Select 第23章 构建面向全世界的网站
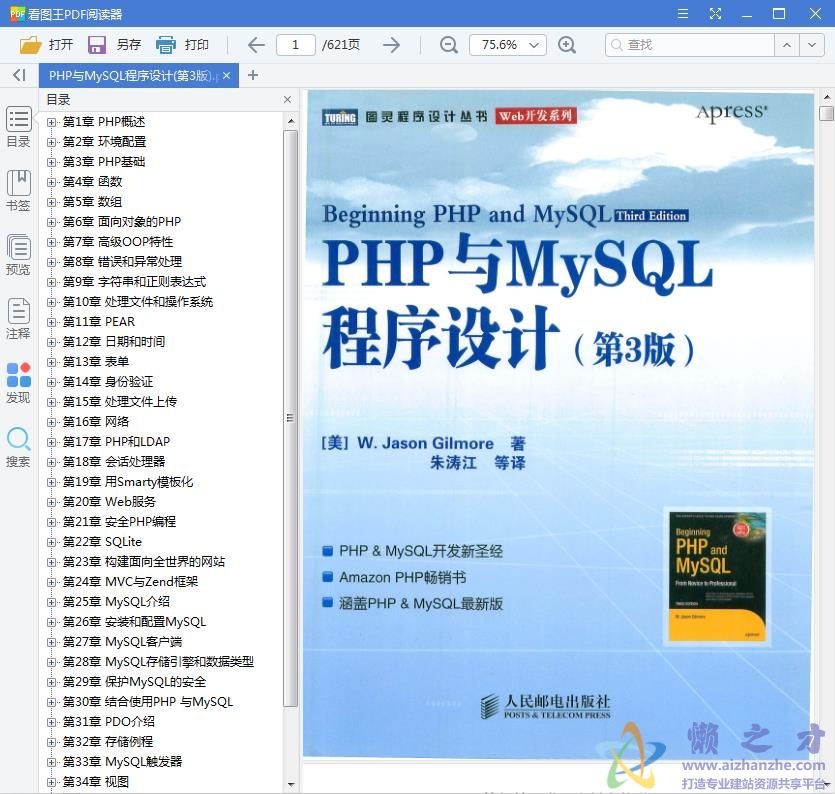This screenshot has width=835, height=794. tap(144, 561)
